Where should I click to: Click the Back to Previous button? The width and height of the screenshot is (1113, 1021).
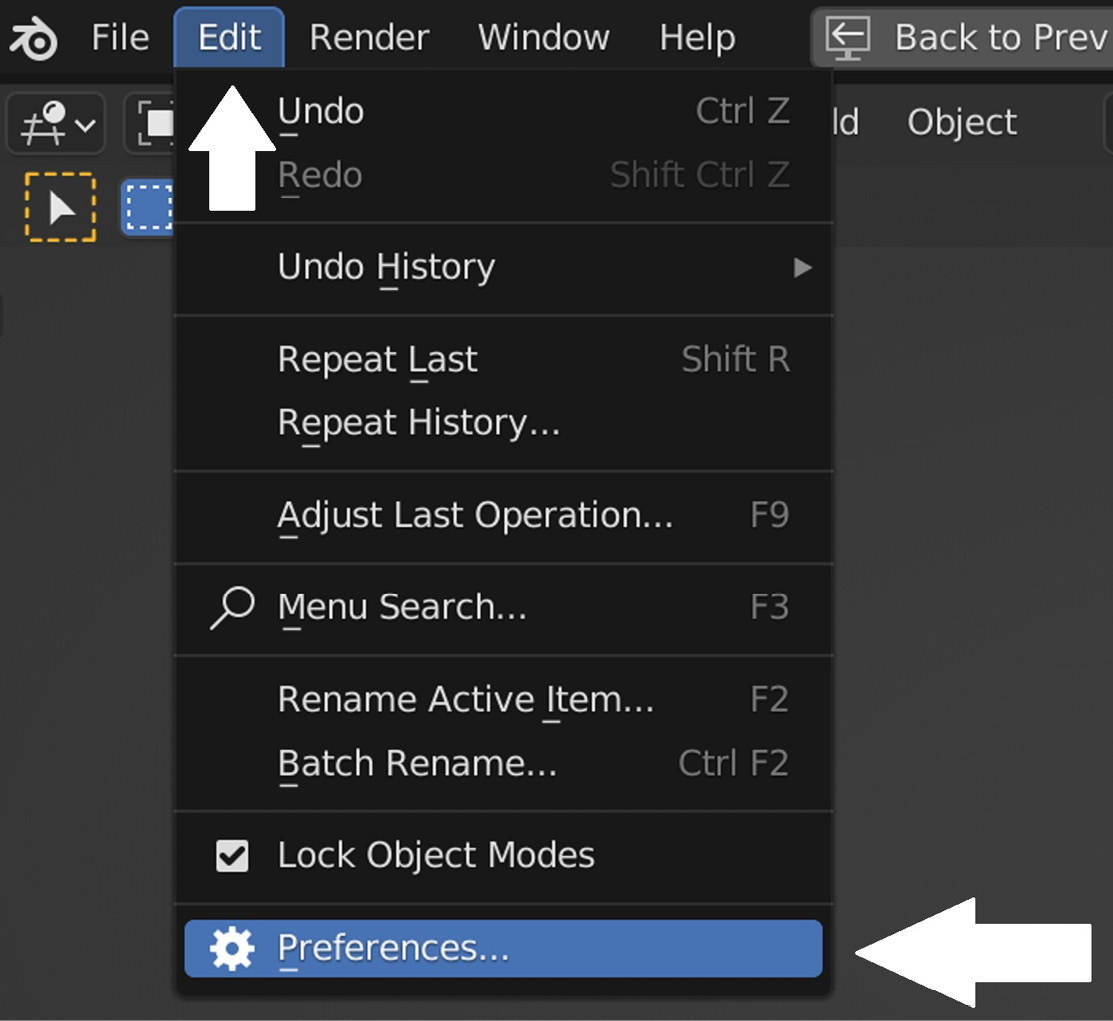963,37
